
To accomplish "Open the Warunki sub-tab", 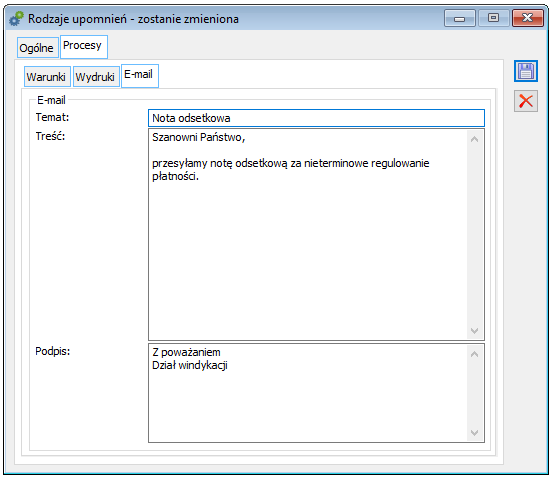I will point(47,76).
